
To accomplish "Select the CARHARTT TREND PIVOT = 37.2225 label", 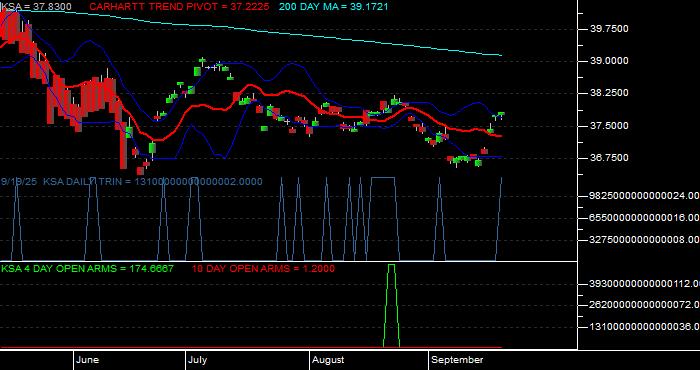I will pos(179,7).
